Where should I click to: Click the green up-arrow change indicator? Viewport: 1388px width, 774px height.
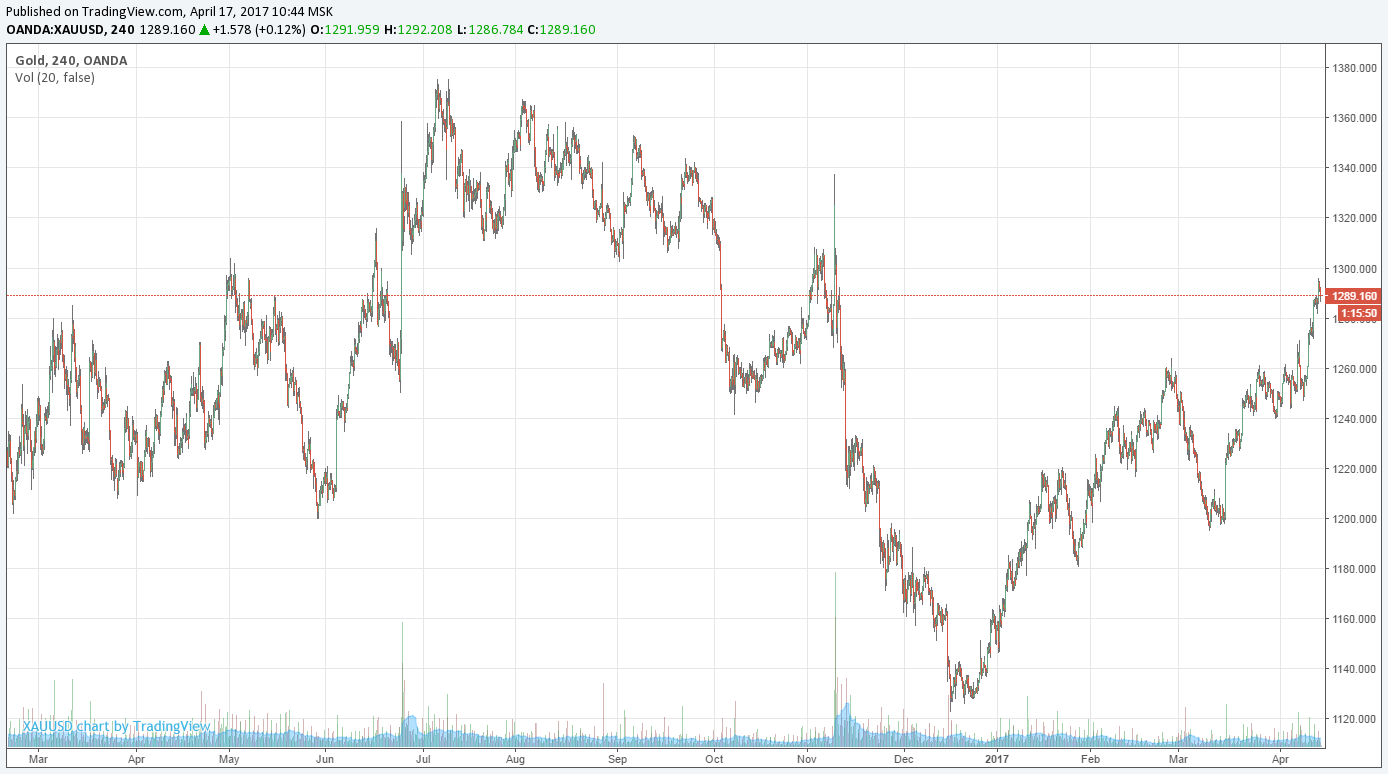coord(204,30)
